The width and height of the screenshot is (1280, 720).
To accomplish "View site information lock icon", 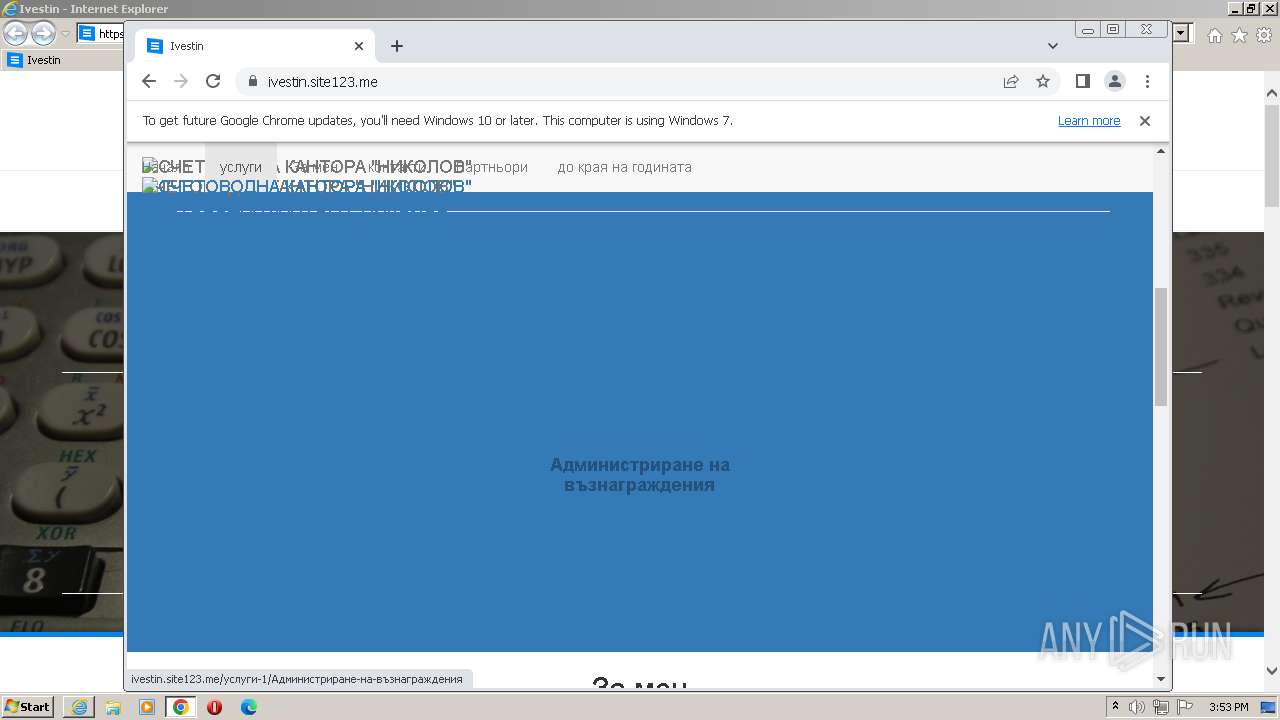I will 252,82.
